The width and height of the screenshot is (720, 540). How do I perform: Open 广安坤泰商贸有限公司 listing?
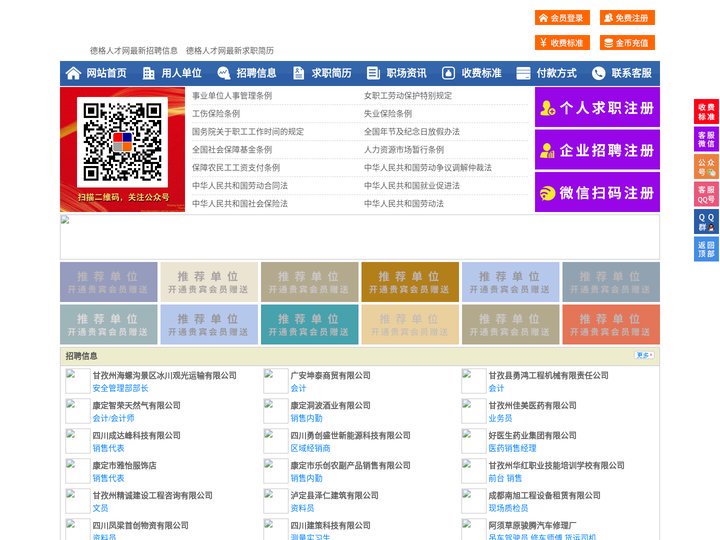[331, 375]
